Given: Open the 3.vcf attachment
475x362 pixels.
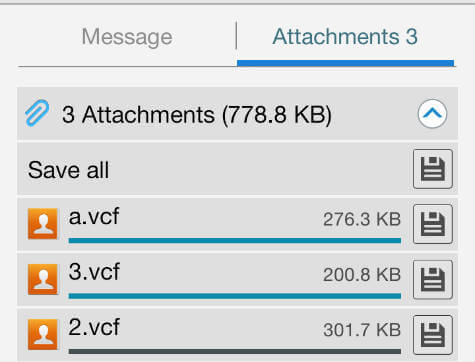Looking at the screenshot, I should point(94,272).
